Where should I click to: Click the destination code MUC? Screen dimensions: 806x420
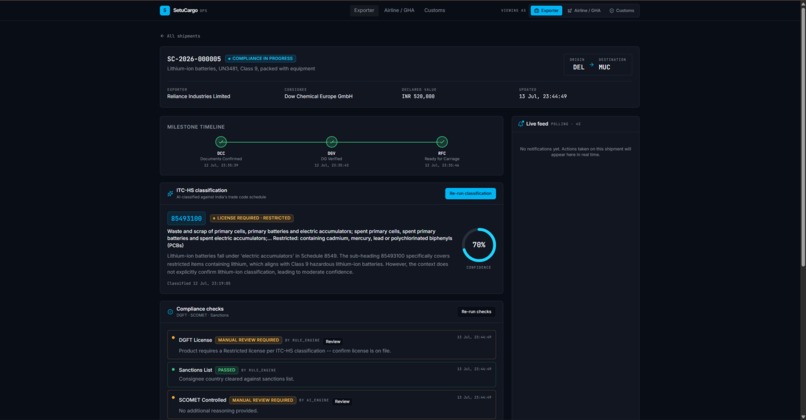coord(604,67)
